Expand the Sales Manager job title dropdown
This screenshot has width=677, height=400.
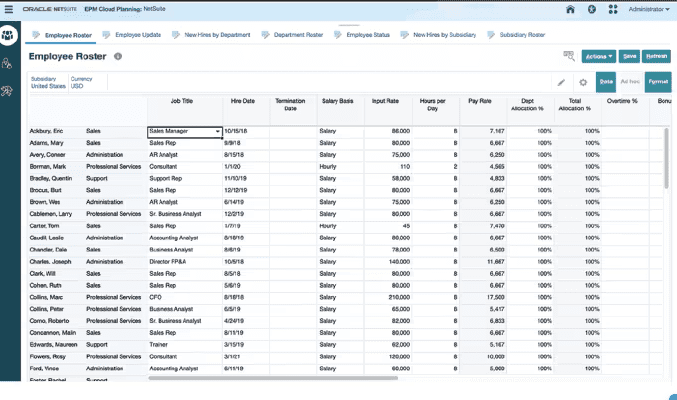pos(217,131)
